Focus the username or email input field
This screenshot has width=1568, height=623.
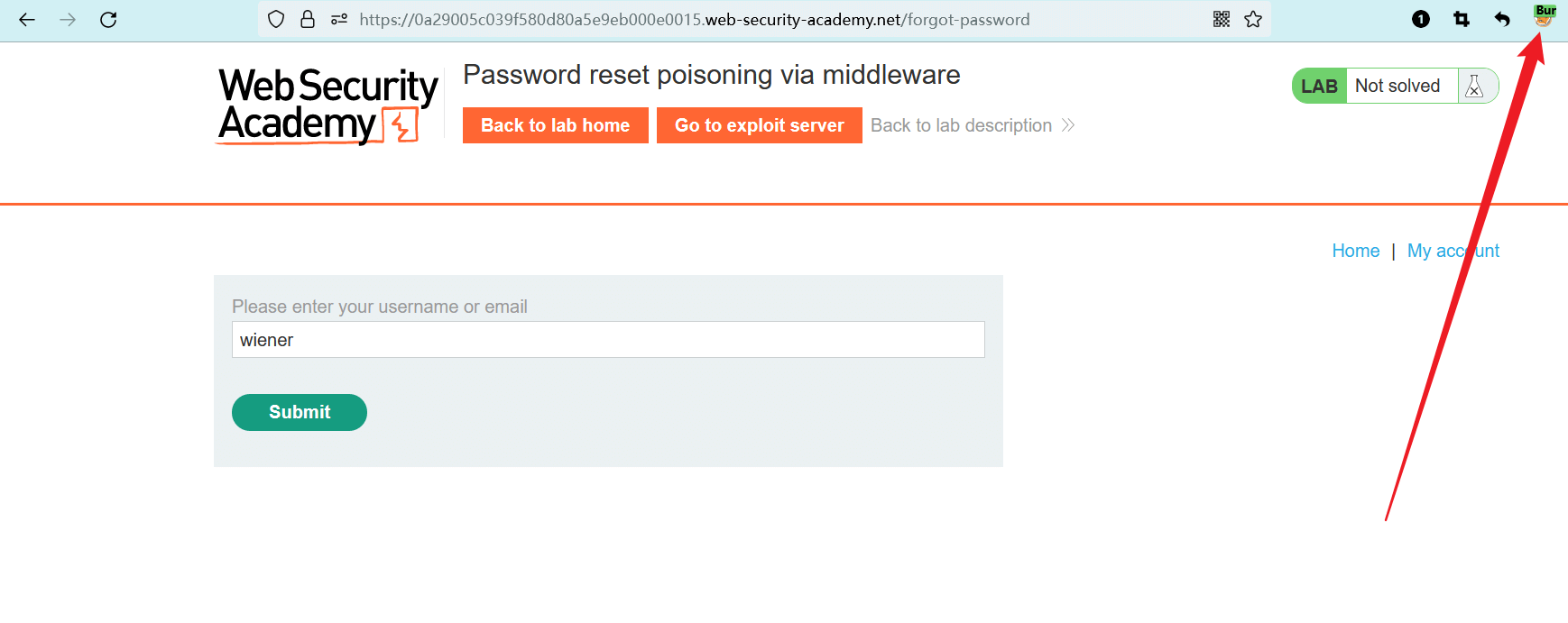coord(608,340)
